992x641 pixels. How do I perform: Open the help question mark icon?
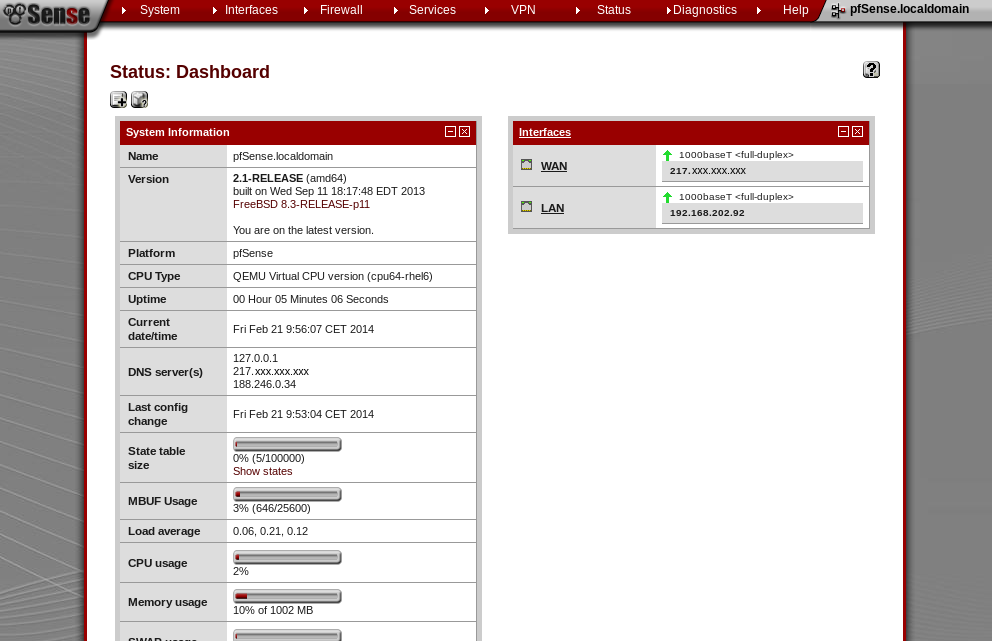click(871, 69)
